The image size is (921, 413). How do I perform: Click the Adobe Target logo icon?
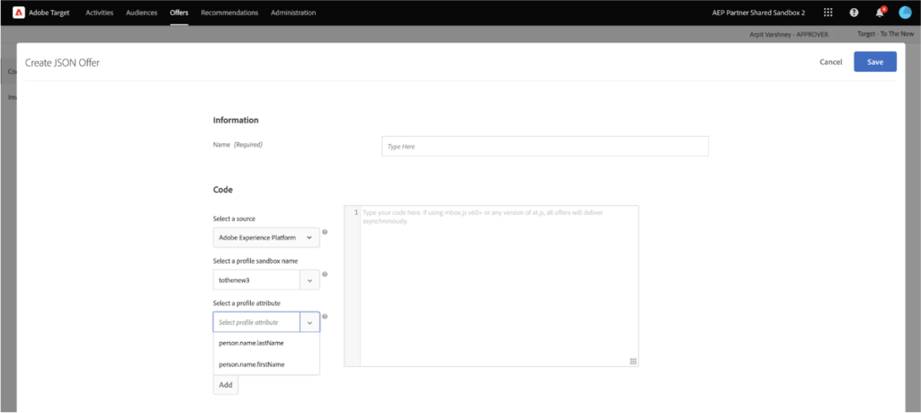19,12
